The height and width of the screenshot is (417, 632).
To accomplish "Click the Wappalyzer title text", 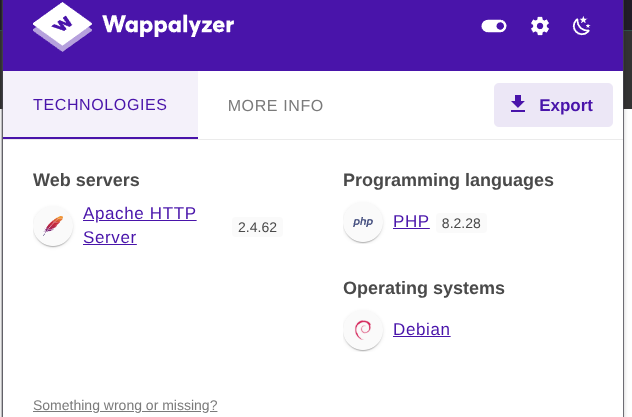I will point(168,26).
